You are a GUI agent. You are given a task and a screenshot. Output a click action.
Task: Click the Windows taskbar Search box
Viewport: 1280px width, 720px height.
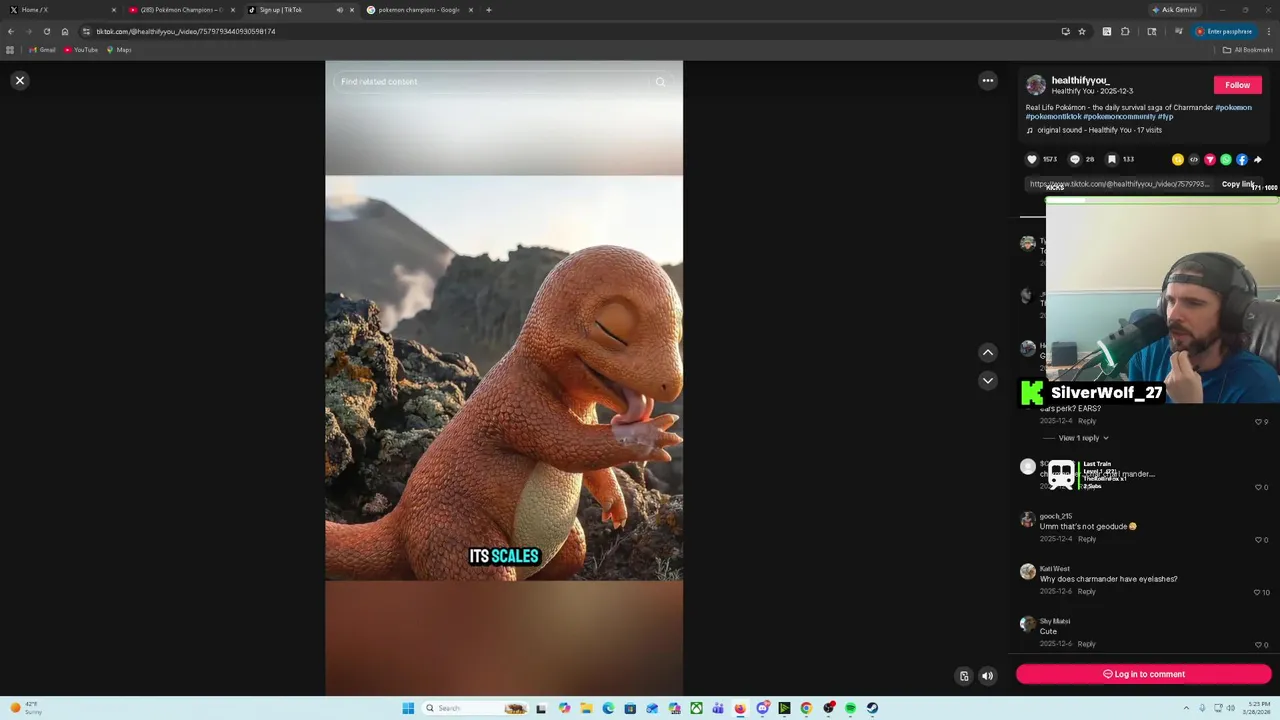[475, 708]
